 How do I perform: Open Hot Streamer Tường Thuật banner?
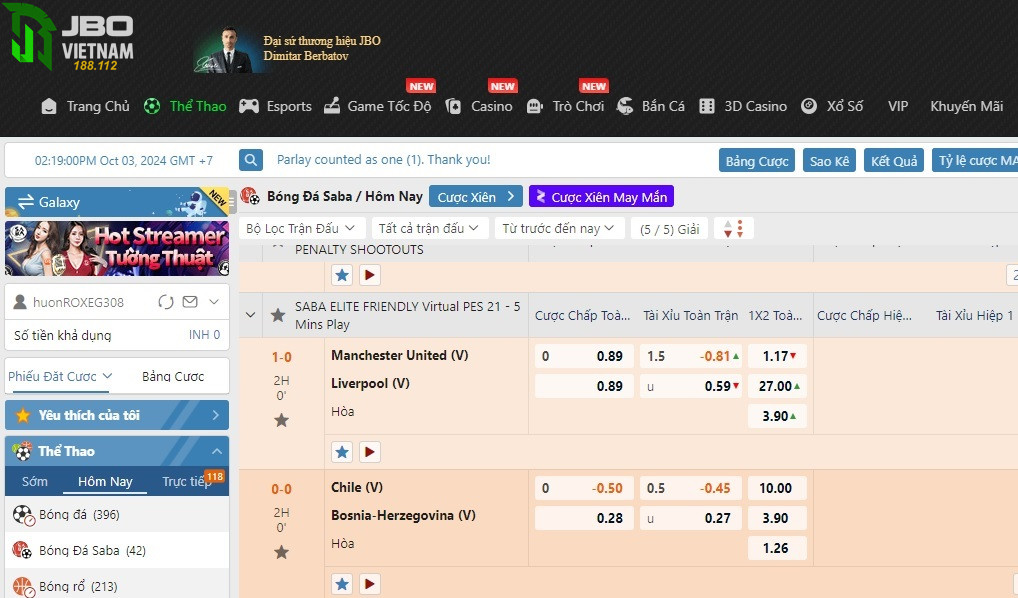coord(117,249)
